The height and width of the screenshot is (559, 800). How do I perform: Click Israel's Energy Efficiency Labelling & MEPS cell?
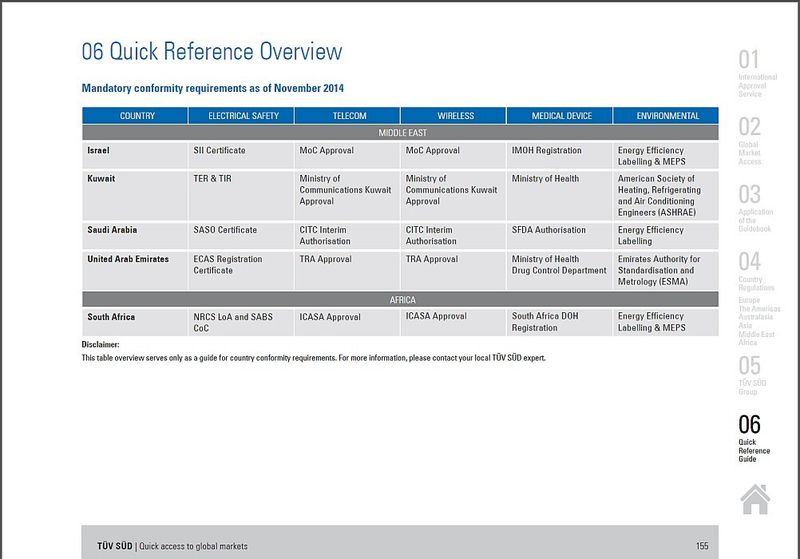[666, 156]
